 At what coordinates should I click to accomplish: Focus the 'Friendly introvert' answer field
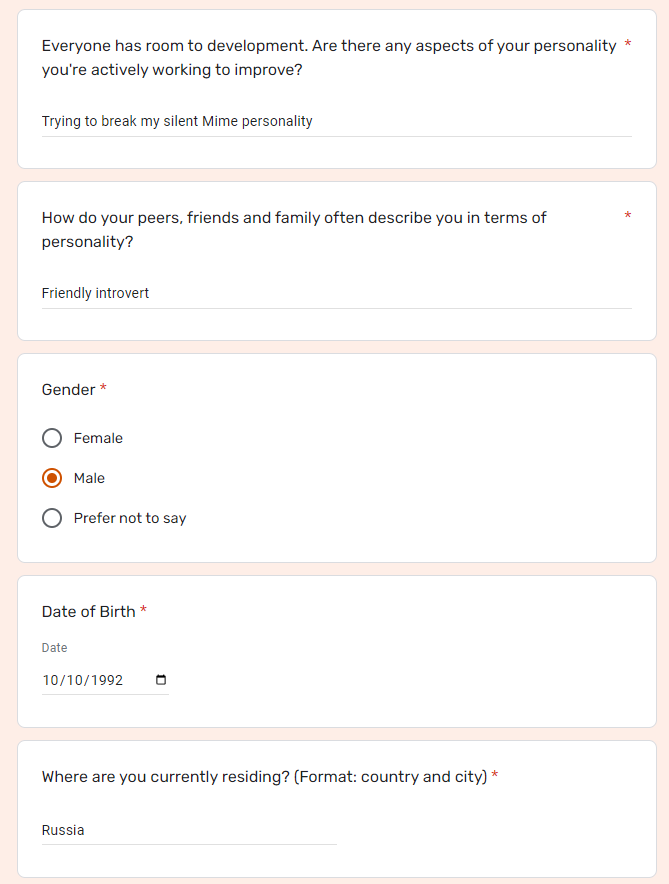point(336,293)
